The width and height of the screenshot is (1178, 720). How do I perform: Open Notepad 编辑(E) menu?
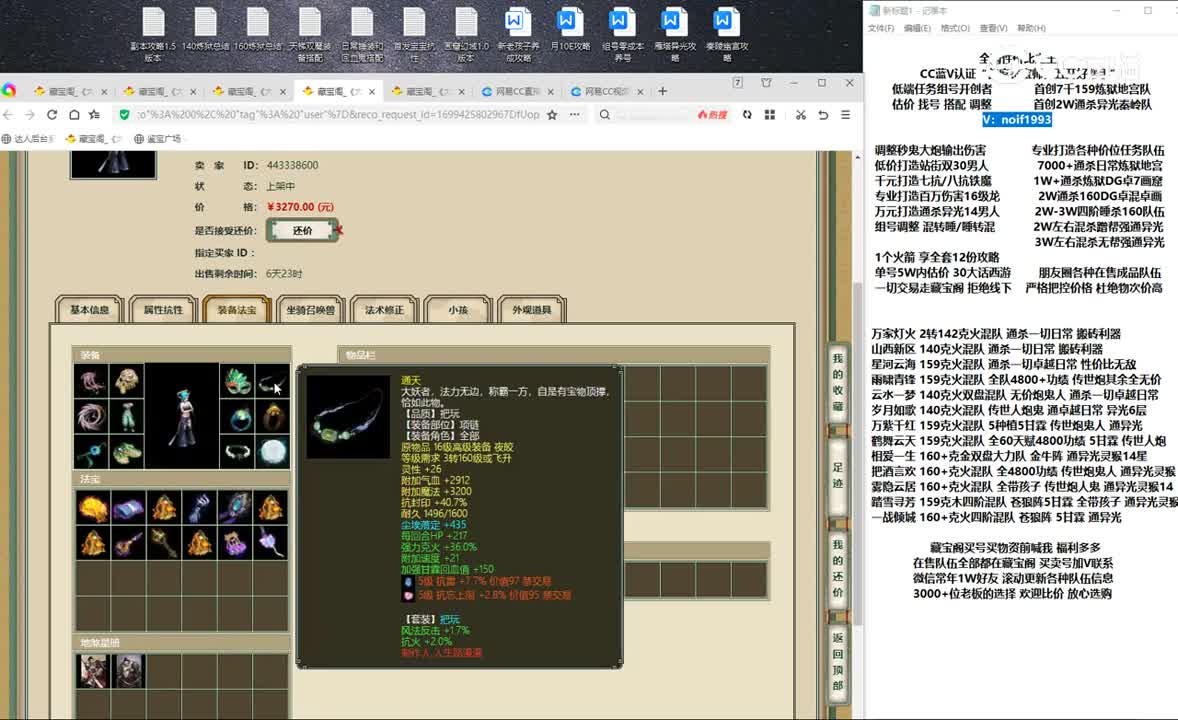pyautogui.click(x=917, y=28)
